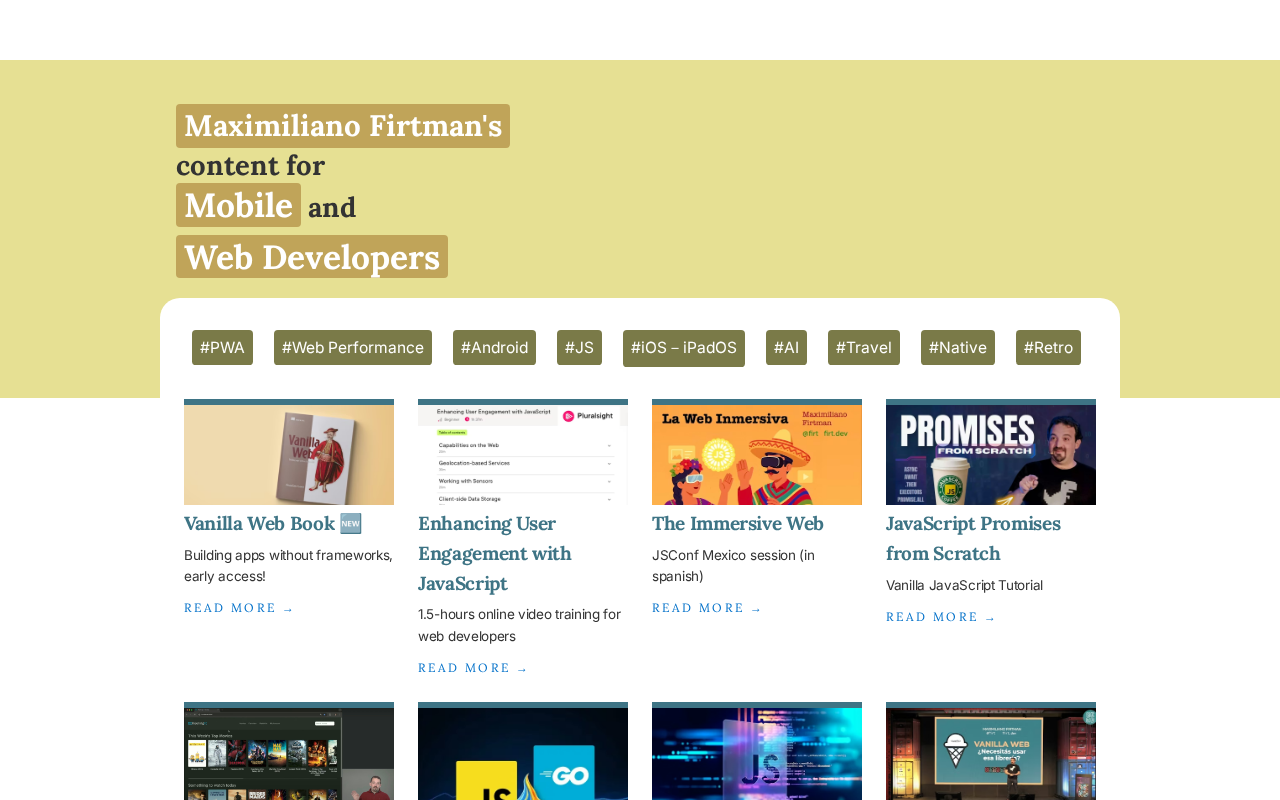Viewport: 1280px width, 800px height.
Task: Open Enhancing User Engagement with JavaScript title
Action: pos(494,553)
